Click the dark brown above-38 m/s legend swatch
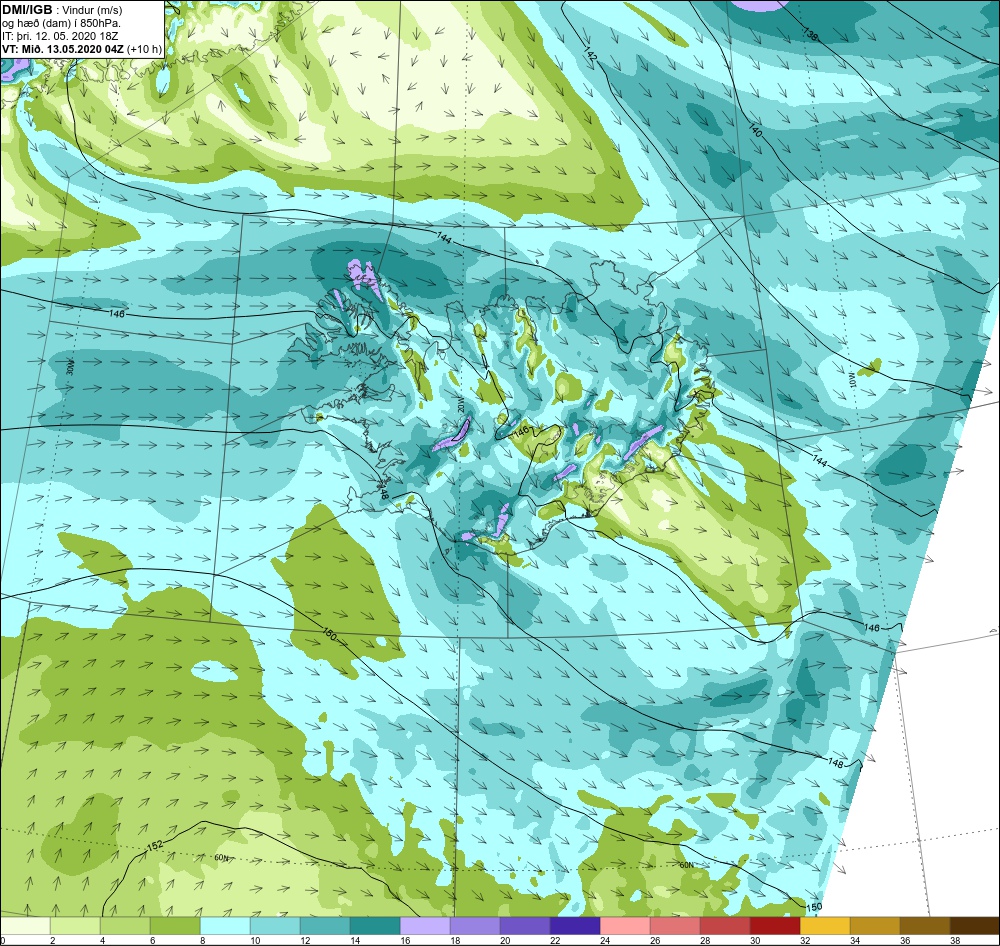Viewport: 1000px width, 946px height. coord(975,926)
